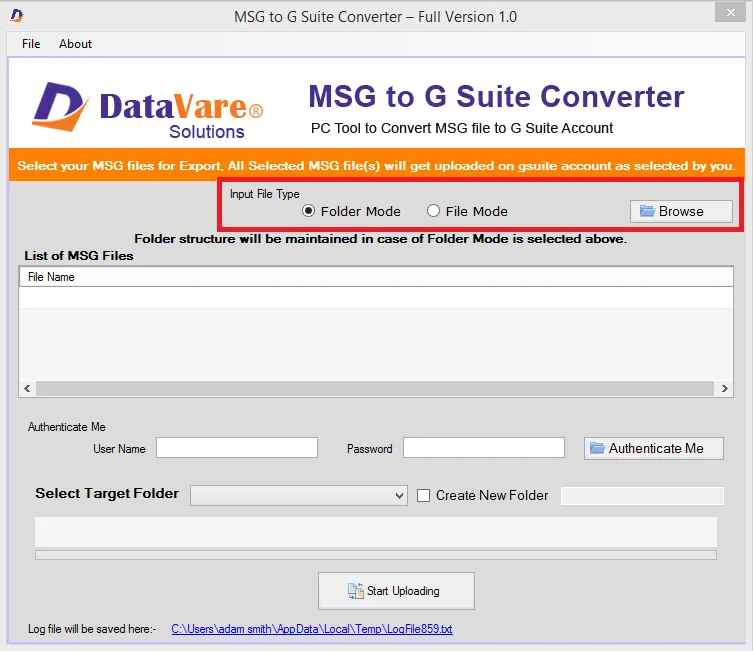Open the LogFile859.txt path link

[x=312, y=629]
